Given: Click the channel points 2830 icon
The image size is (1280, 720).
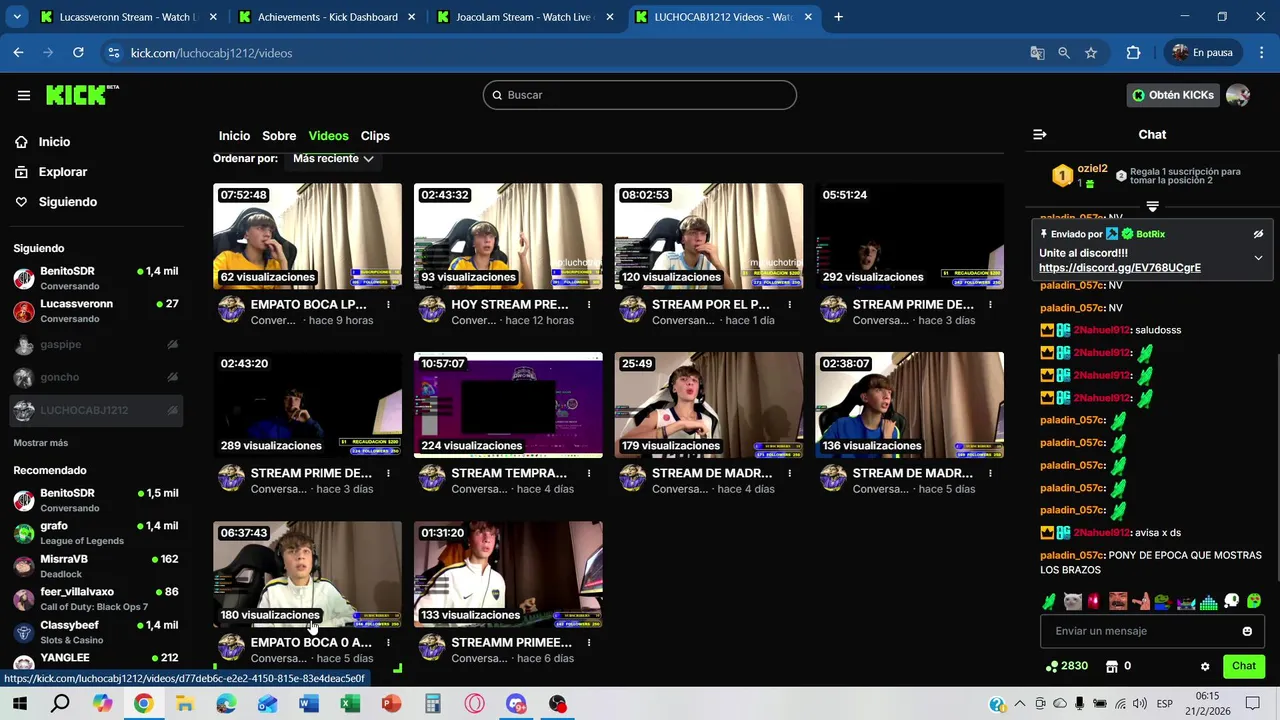Looking at the screenshot, I should click(1052, 666).
